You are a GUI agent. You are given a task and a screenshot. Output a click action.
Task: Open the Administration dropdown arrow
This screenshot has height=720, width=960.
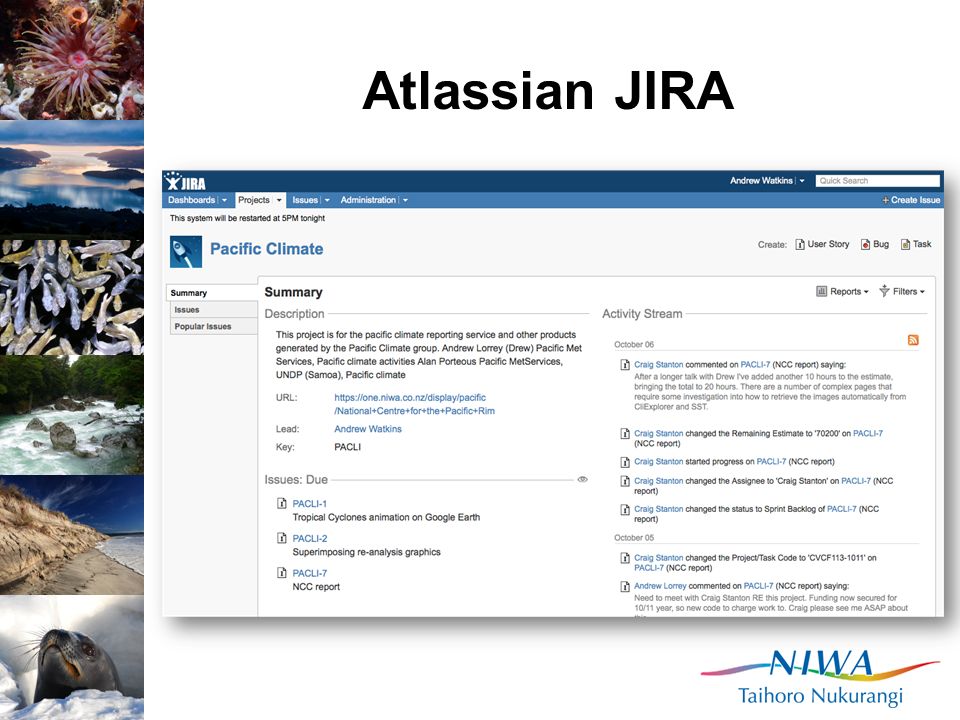[405, 200]
